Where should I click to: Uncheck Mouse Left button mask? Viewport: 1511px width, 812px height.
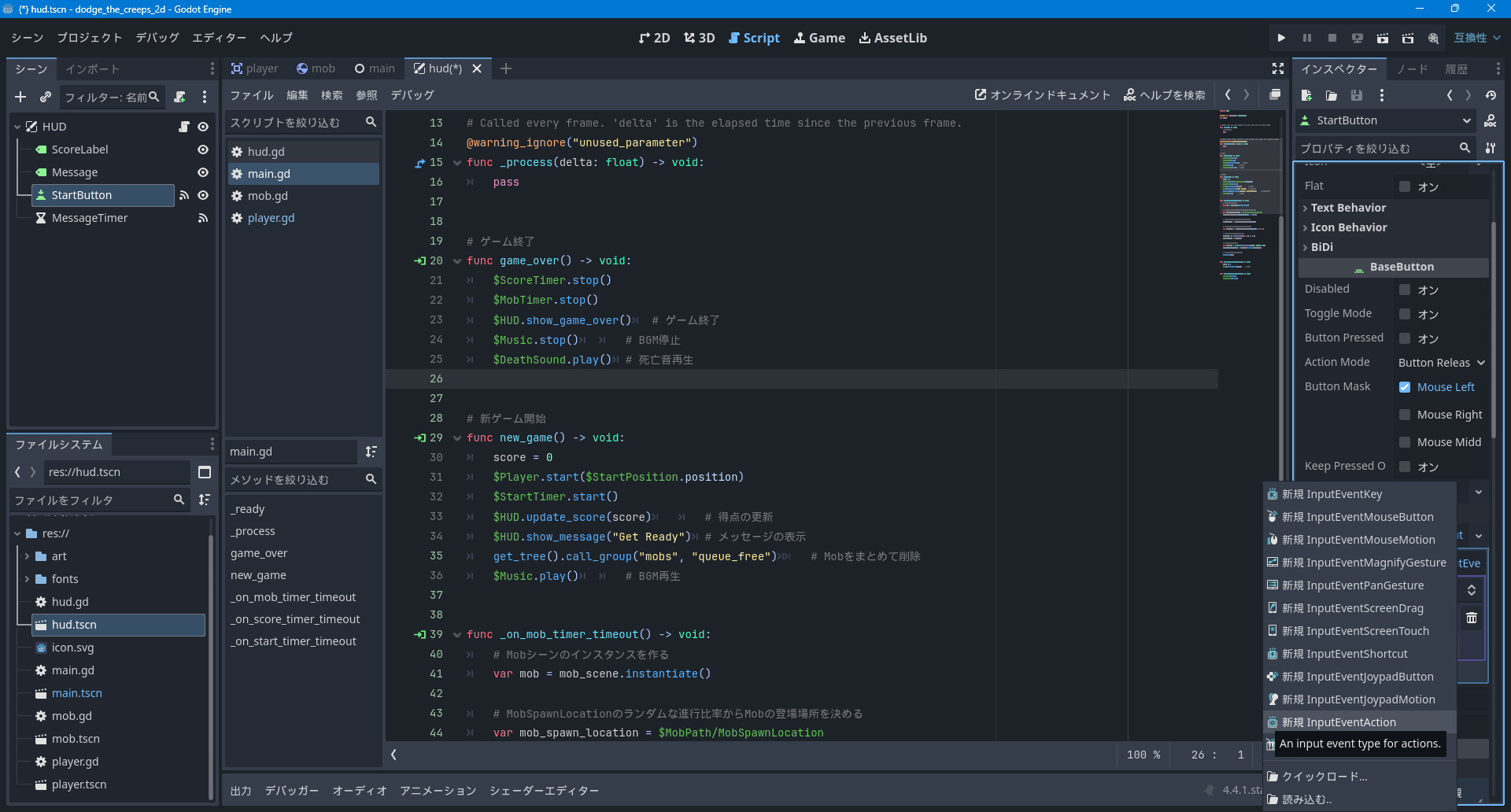click(1405, 387)
